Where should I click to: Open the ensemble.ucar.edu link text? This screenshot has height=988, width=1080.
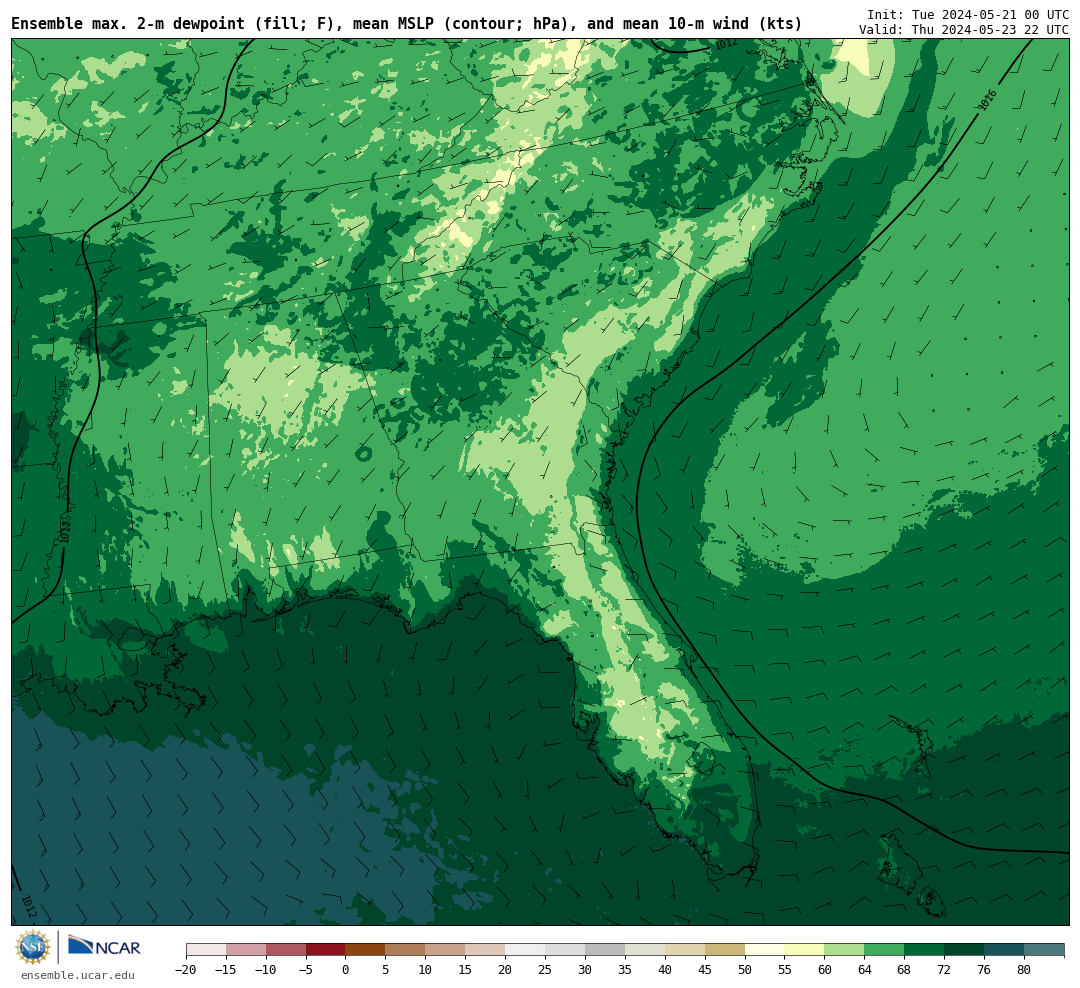point(78,975)
